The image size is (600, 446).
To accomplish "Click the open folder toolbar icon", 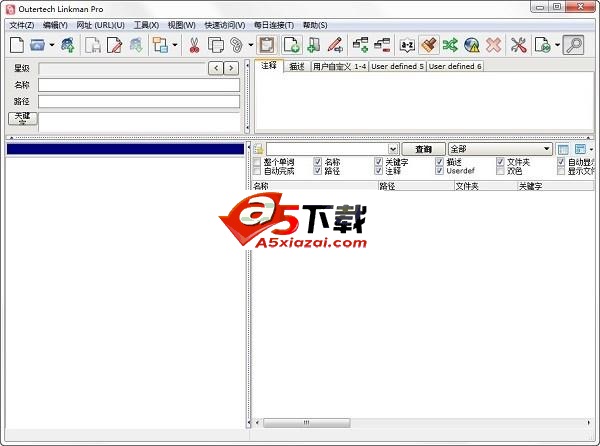I will pyautogui.click(x=38, y=45).
